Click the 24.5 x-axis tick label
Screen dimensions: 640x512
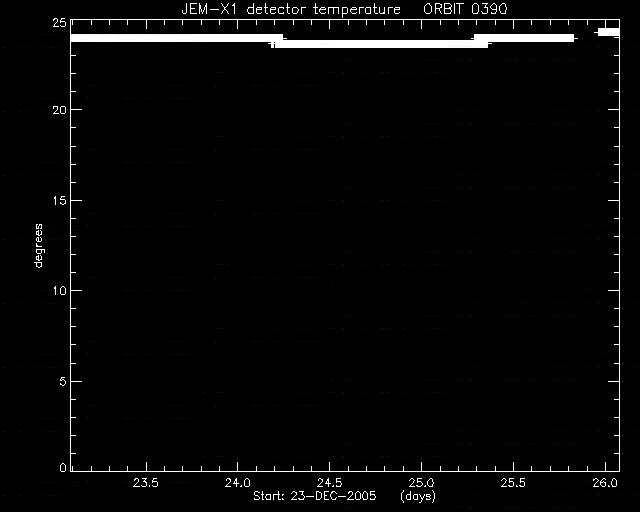329,483
